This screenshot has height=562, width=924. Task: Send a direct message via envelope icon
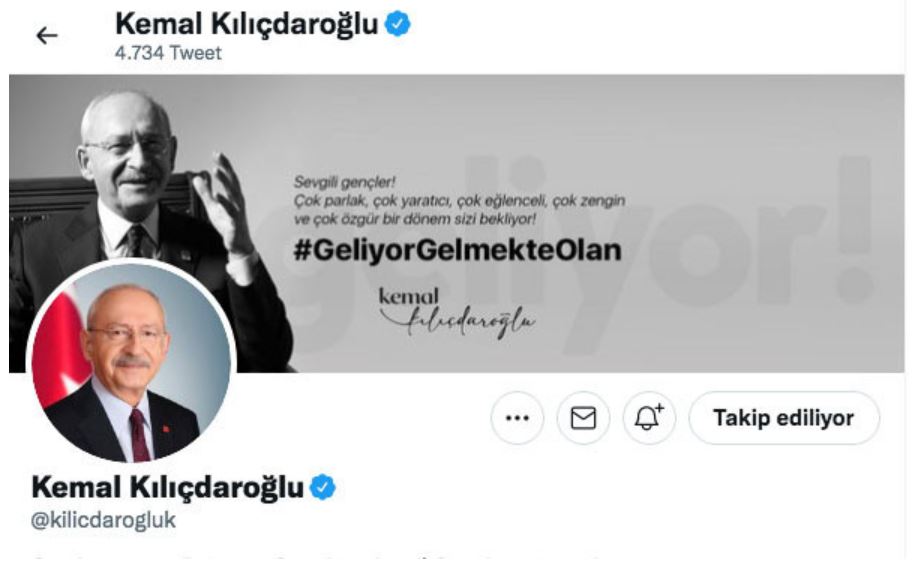click(583, 418)
